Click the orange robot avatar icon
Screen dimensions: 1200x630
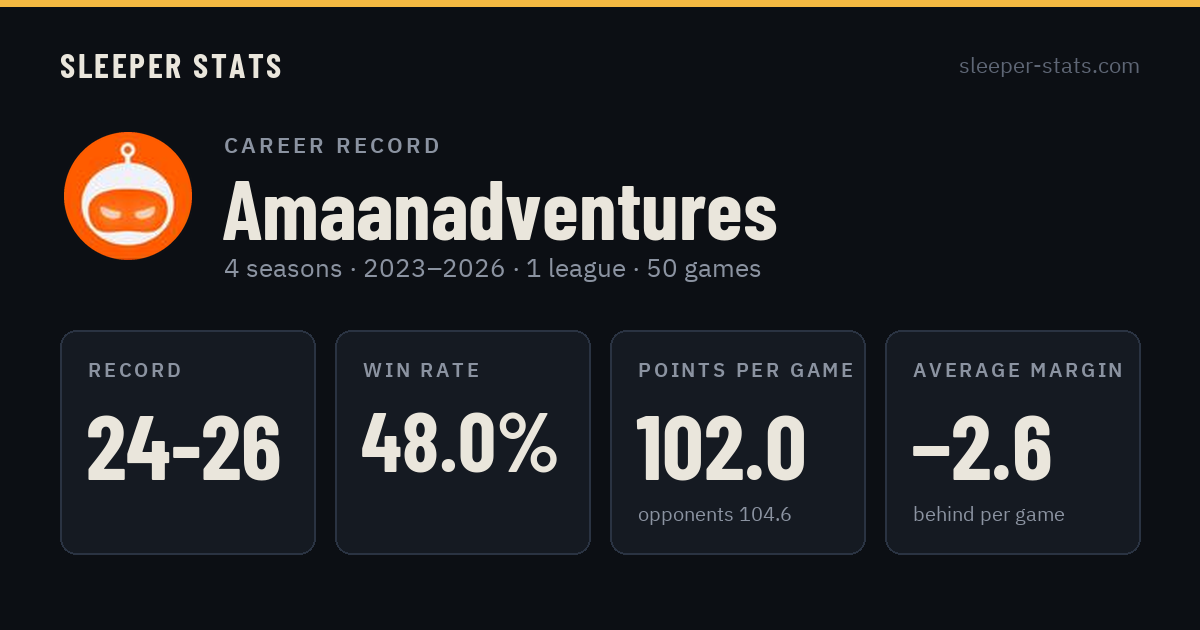pos(128,196)
